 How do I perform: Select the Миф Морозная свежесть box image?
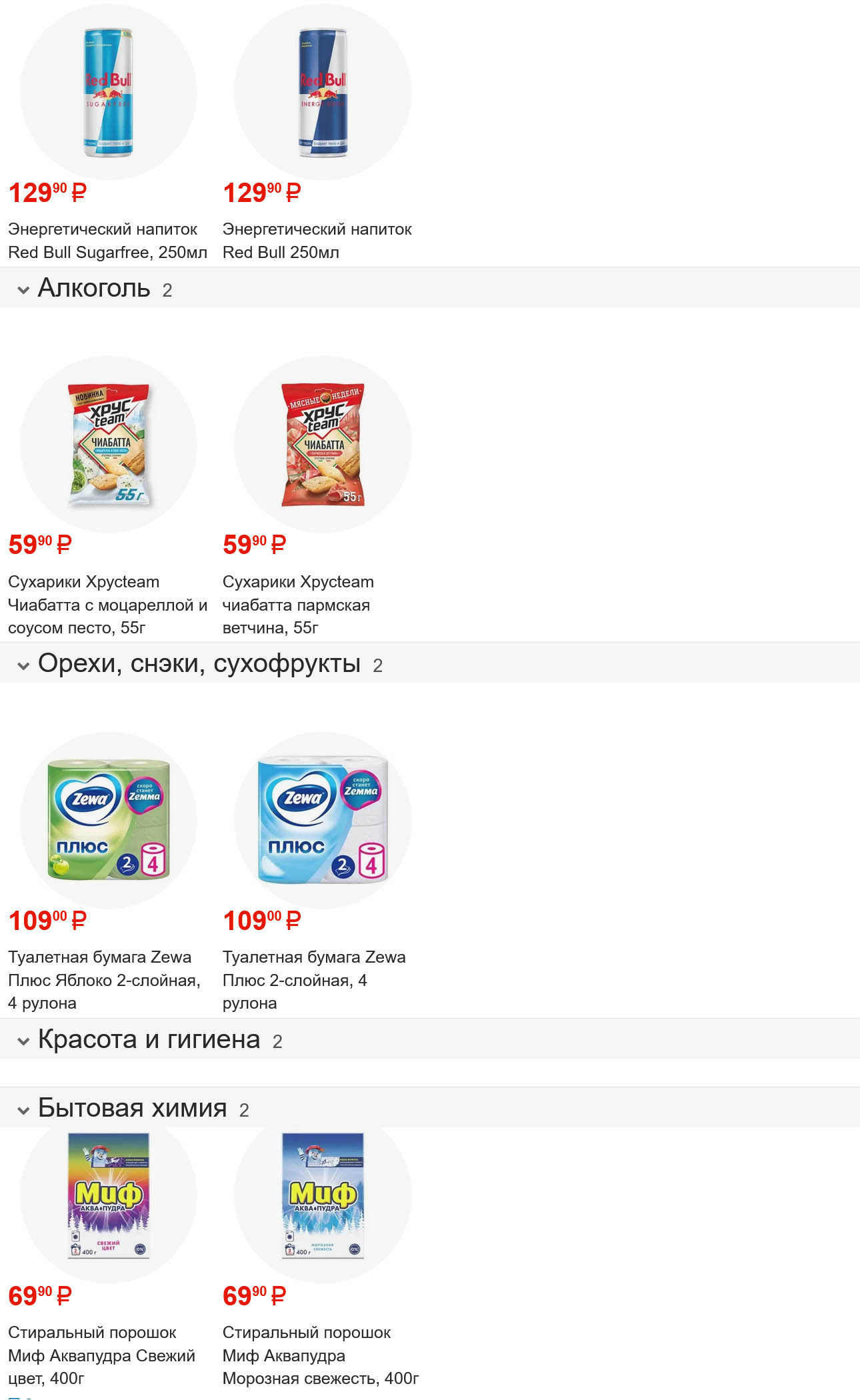tap(323, 1196)
